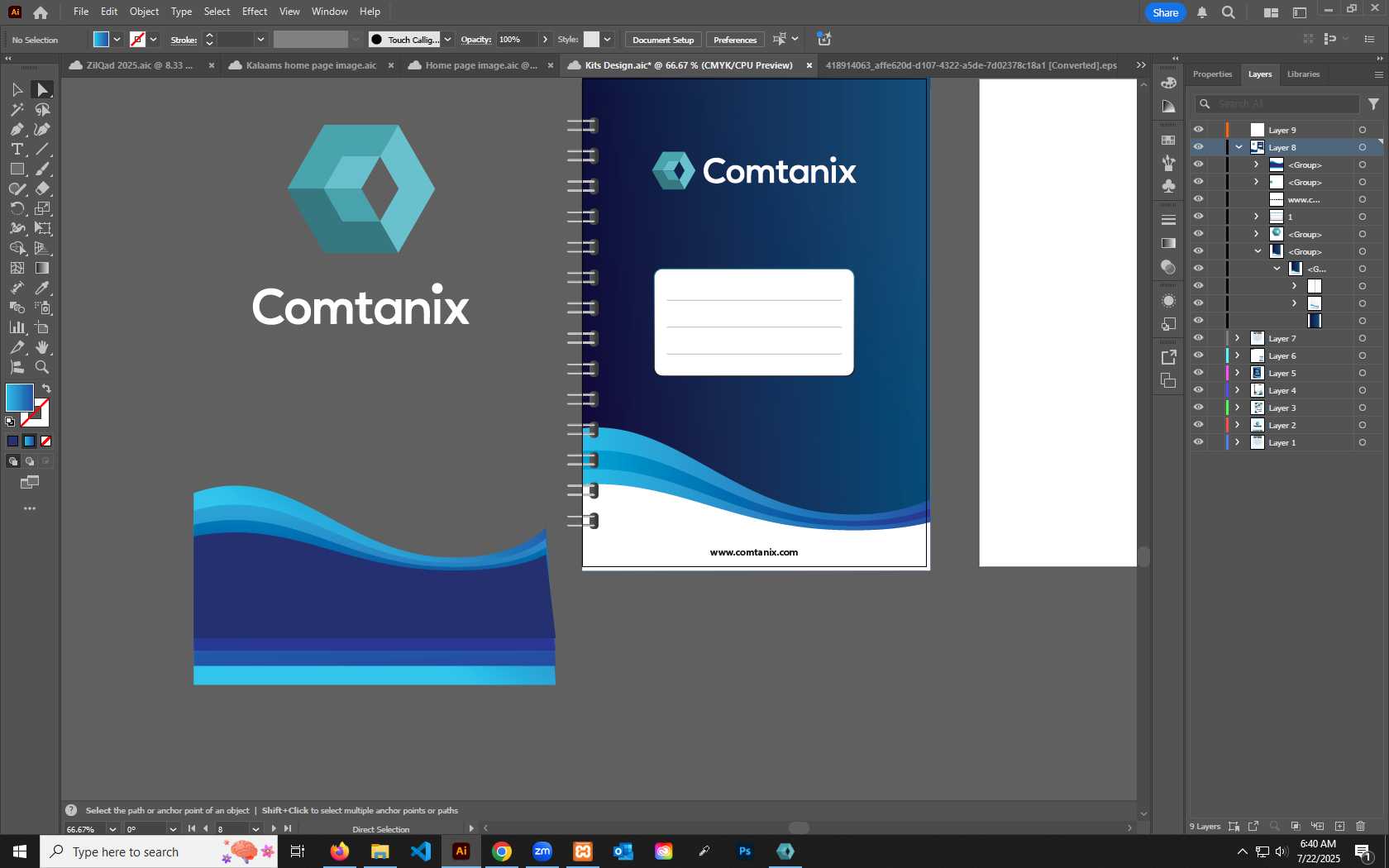Select the Rotate tool
1389x868 pixels.
[x=17, y=208]
